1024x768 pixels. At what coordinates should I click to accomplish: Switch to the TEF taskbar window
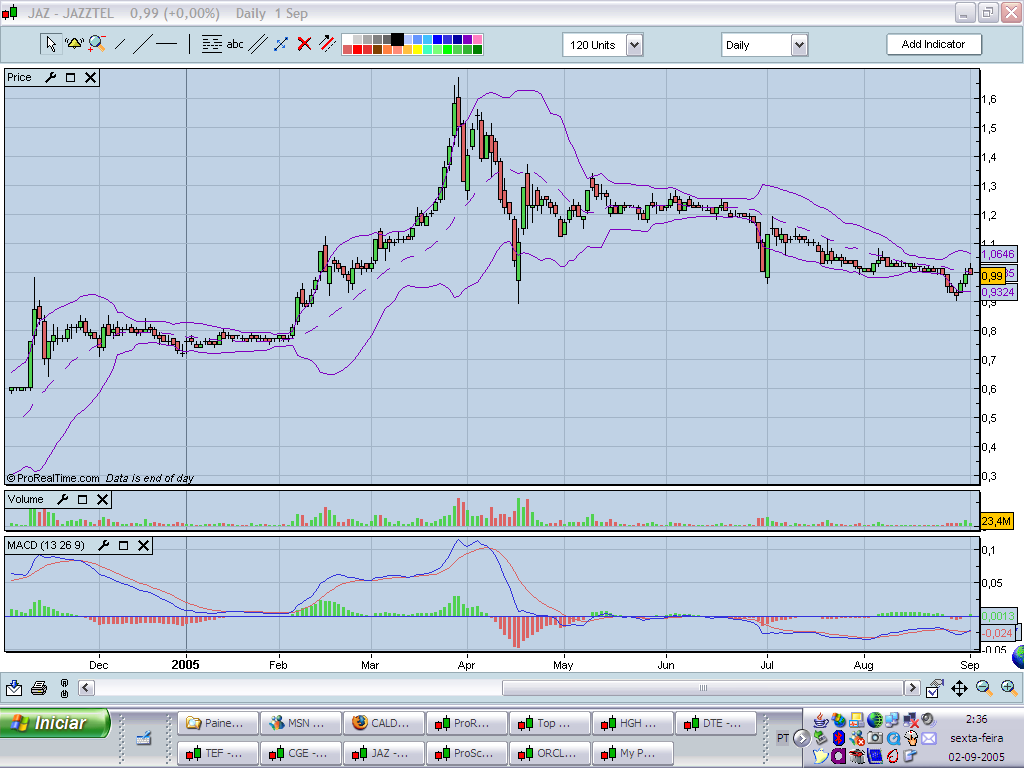coord(216,752)
